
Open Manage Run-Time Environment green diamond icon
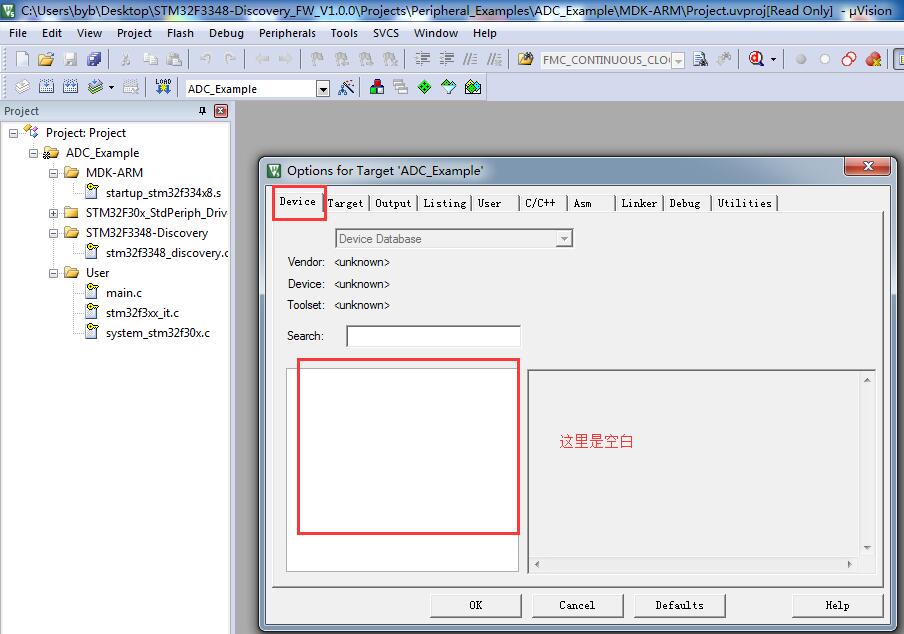coord(424,88)
